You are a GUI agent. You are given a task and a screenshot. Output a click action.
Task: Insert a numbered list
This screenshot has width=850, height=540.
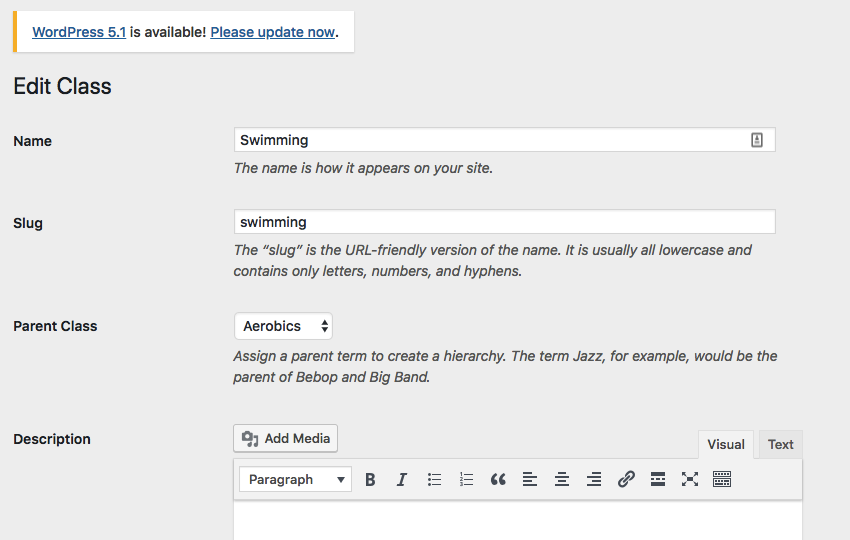coord(466,479)
